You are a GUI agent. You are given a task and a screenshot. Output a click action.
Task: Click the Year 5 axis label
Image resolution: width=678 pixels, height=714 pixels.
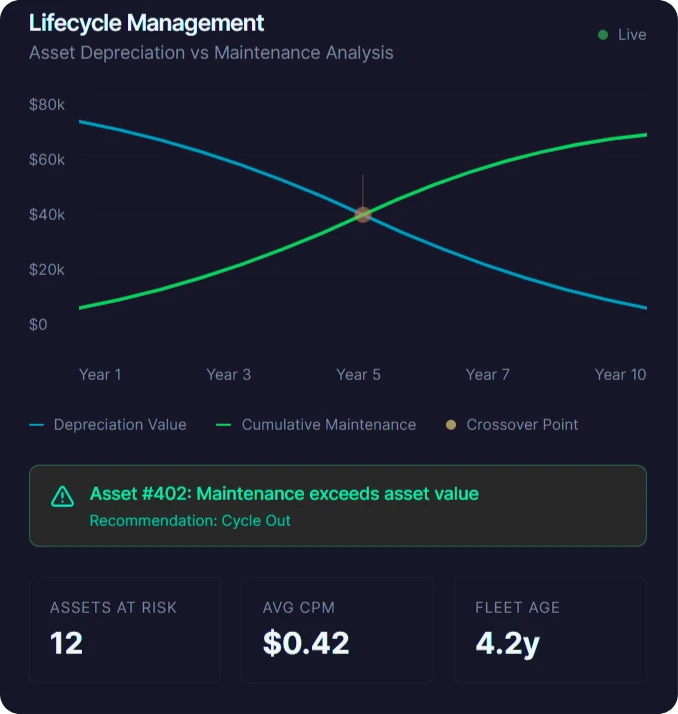click(x=358, y=375)
